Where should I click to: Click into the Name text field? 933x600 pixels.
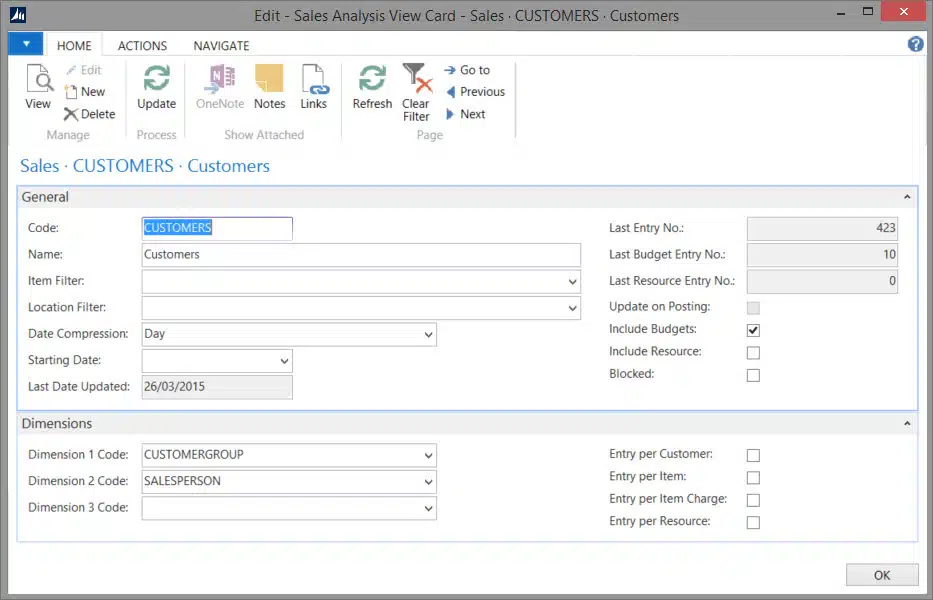pyautogui.click(x=361, y=255)
